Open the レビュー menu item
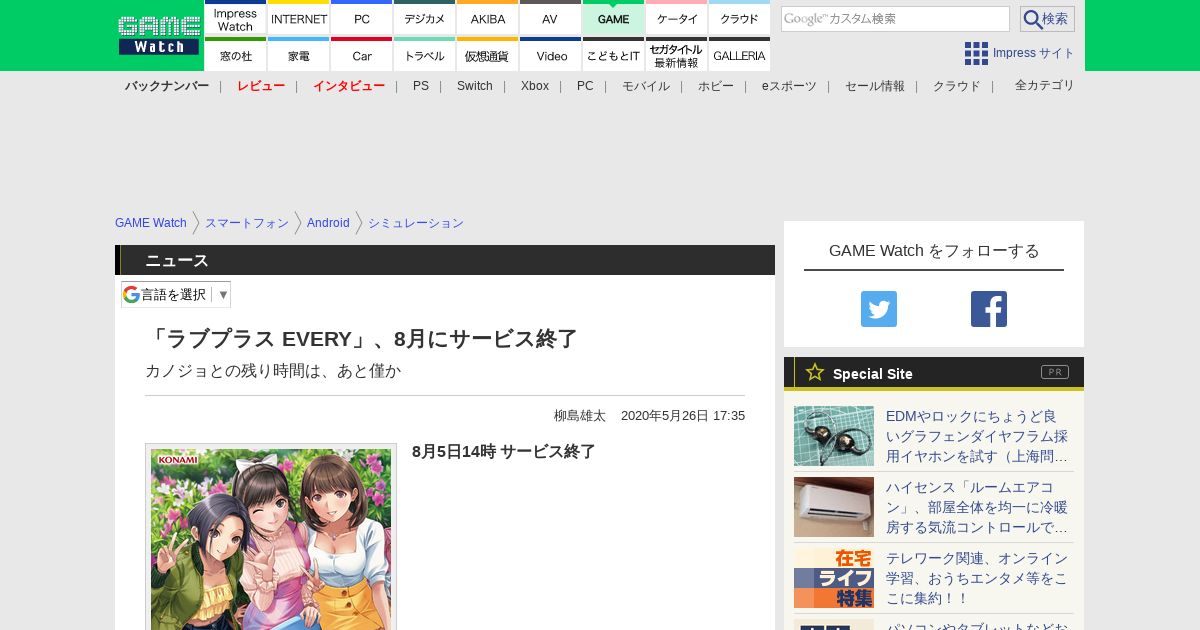Viewport: 1200px width, 630px height. [x=261, y=86]
